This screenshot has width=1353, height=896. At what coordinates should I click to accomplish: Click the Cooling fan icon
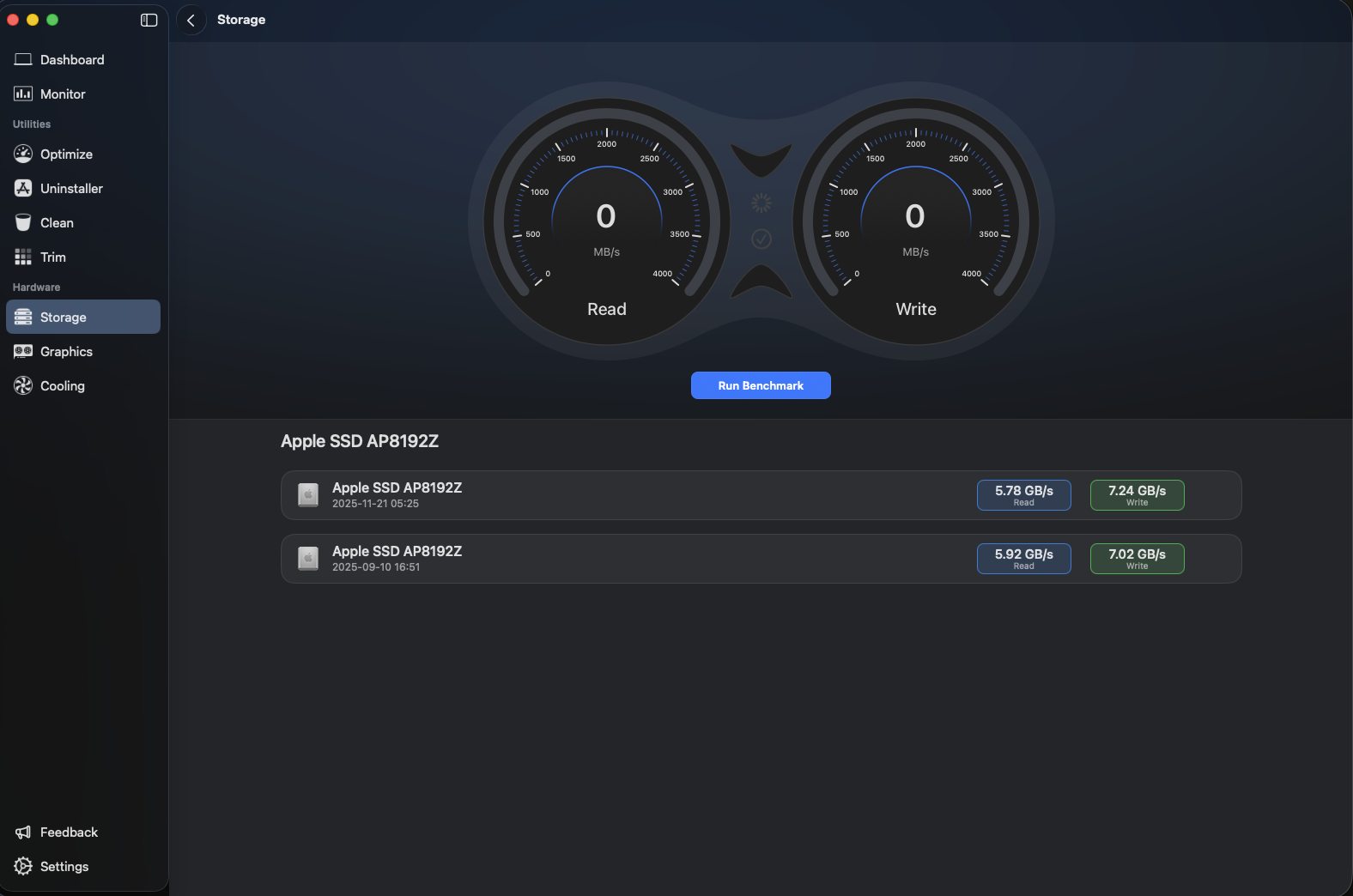pos(23,385)
